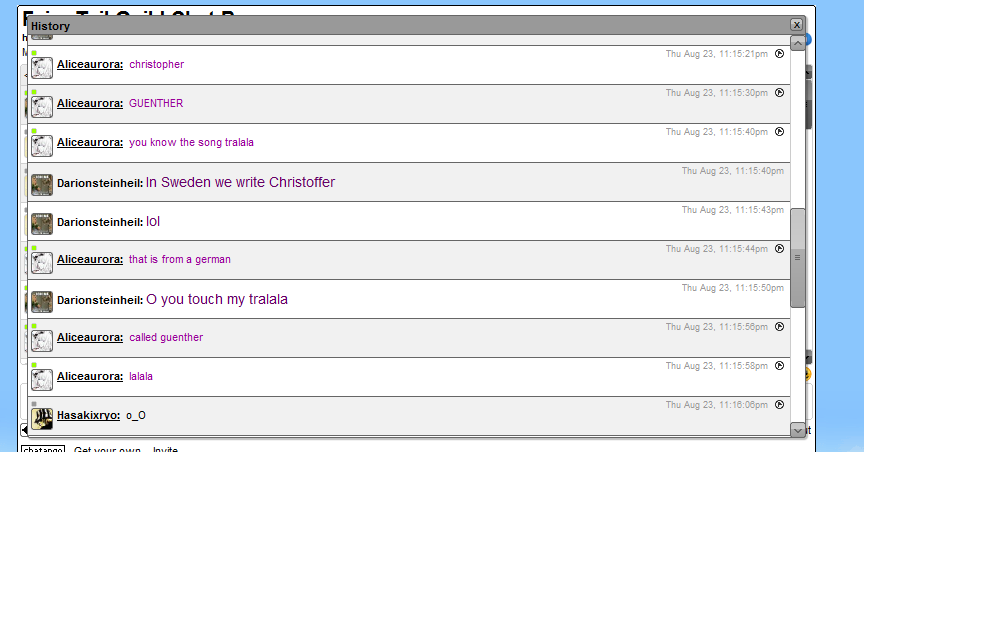This screenshot has width=1008, height=630.
Task: Open the Aliceaurora username link on the "GUENTHER" message
Action: [90, 103]
